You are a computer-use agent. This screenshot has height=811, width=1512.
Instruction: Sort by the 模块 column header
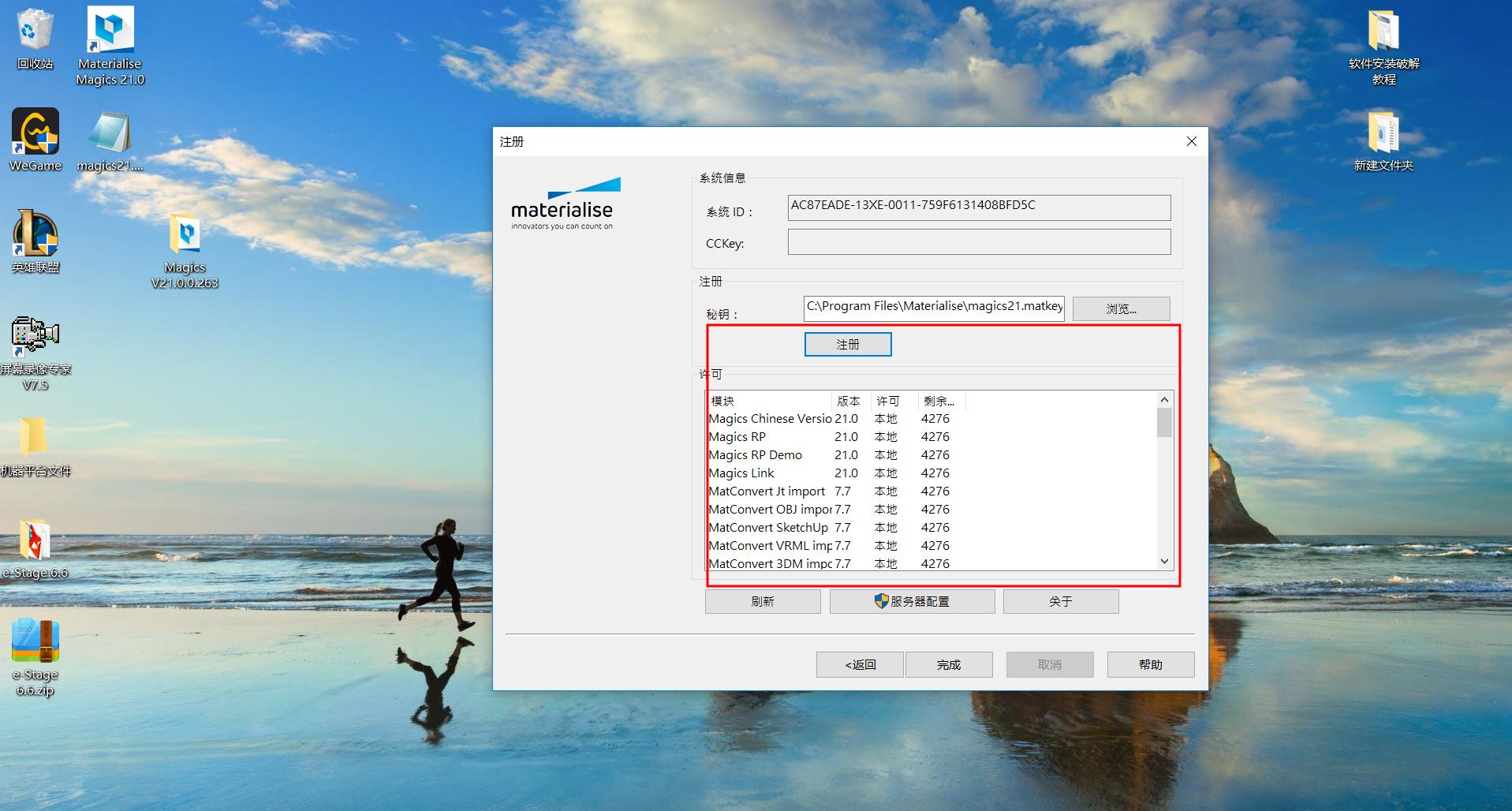click(768, 401)
